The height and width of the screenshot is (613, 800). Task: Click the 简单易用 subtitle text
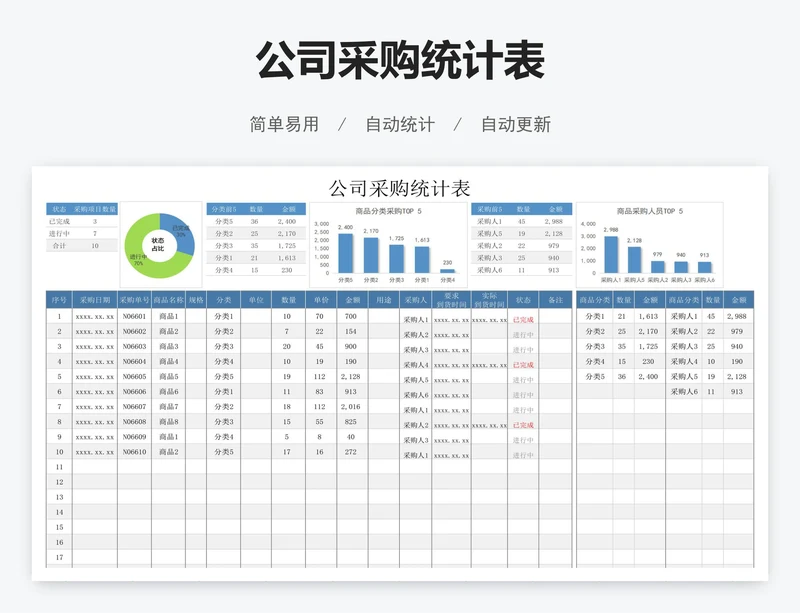click(284, 125)
